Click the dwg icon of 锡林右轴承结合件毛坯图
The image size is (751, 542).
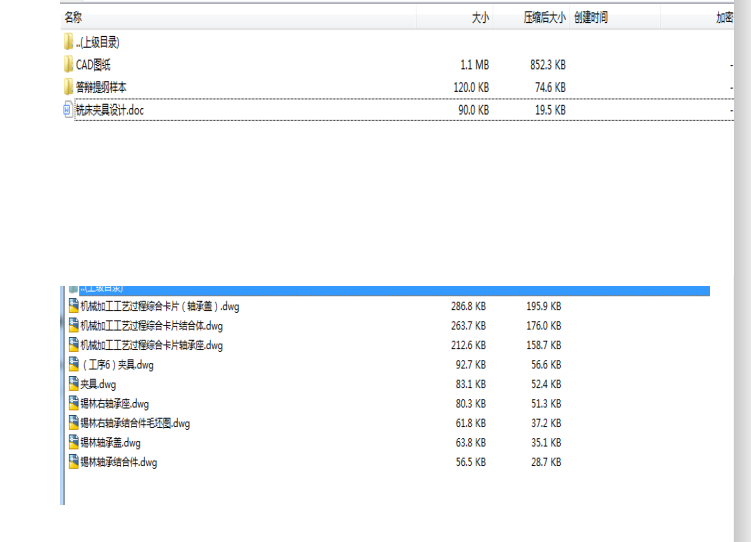click(74, 423)
